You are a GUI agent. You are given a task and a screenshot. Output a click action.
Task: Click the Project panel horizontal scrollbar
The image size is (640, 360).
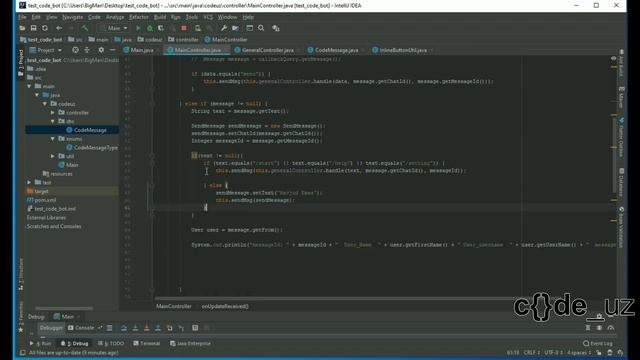point(64,309)
